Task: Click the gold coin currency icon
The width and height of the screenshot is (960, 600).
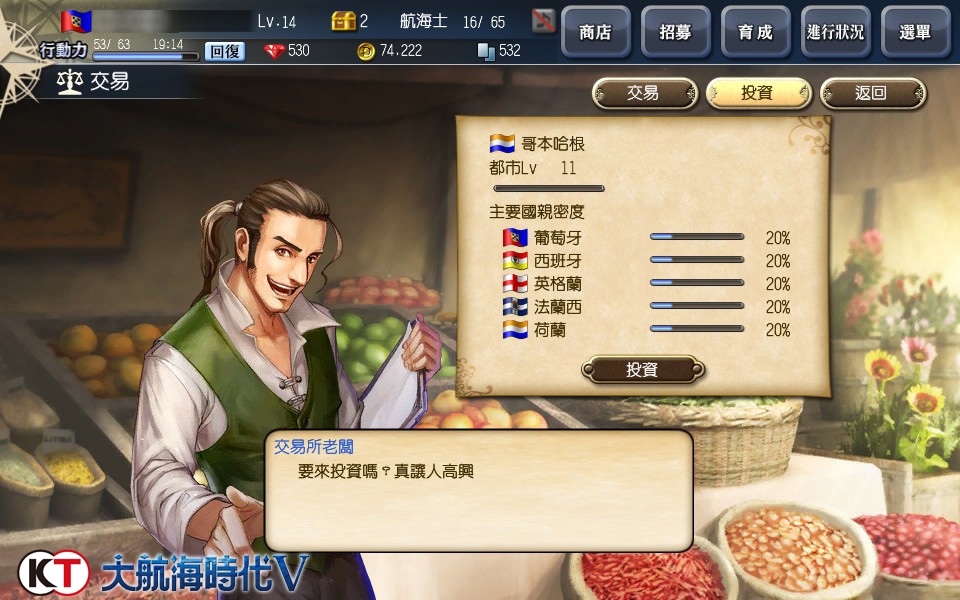Action: [366, 51]
